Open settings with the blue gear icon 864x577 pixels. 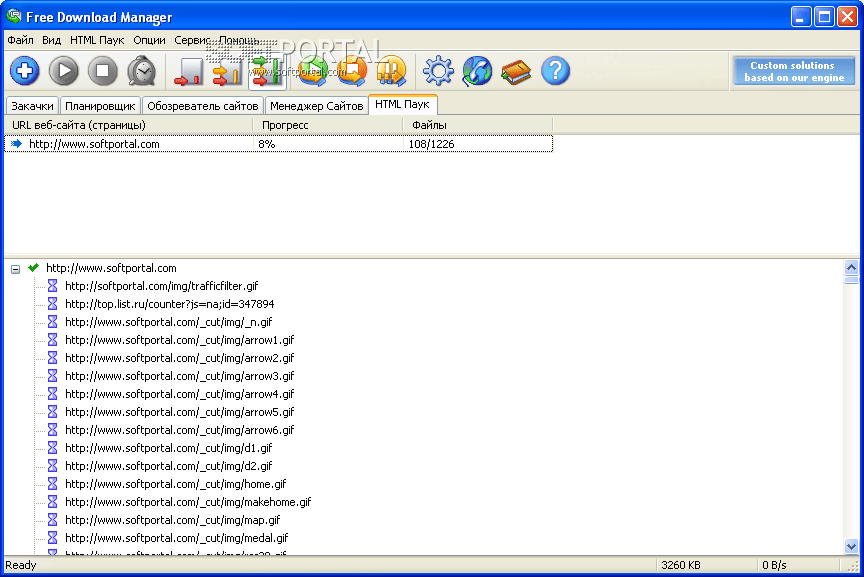(438, 71)
